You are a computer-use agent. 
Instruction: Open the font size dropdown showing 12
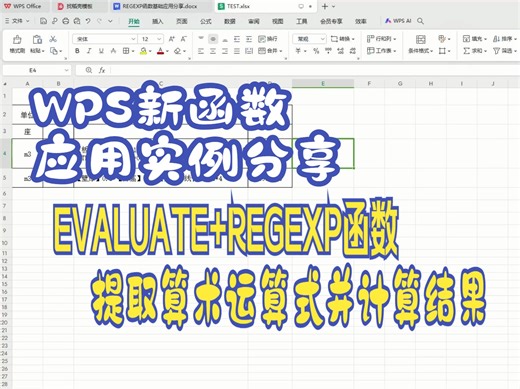coord(159,39)
